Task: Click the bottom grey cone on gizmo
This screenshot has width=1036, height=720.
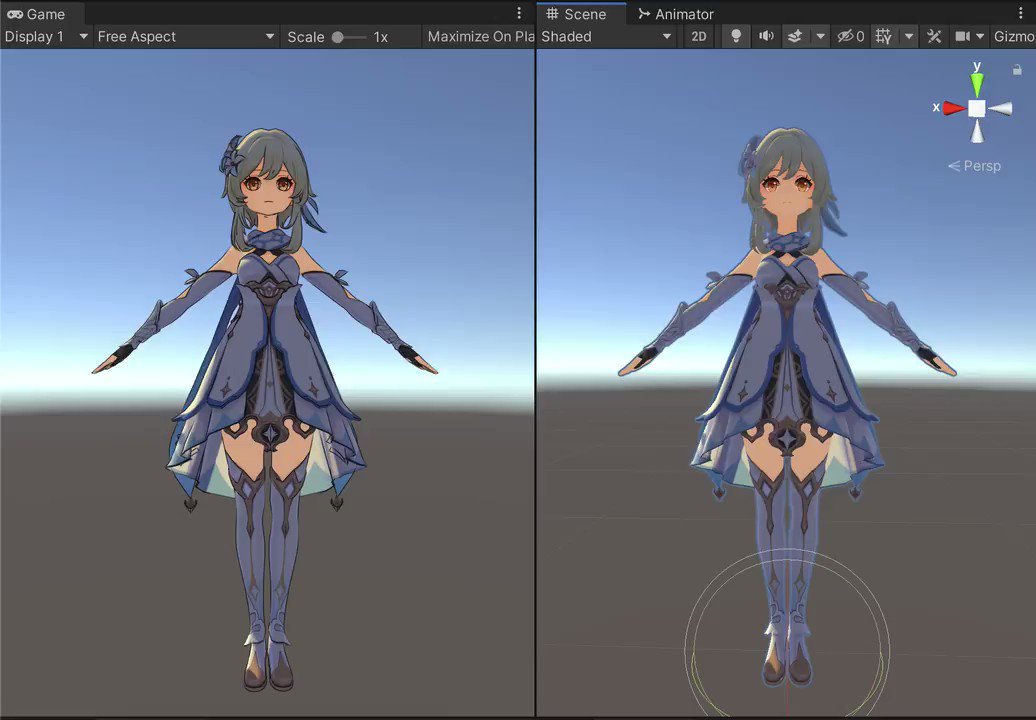Action: coord(977,131)
